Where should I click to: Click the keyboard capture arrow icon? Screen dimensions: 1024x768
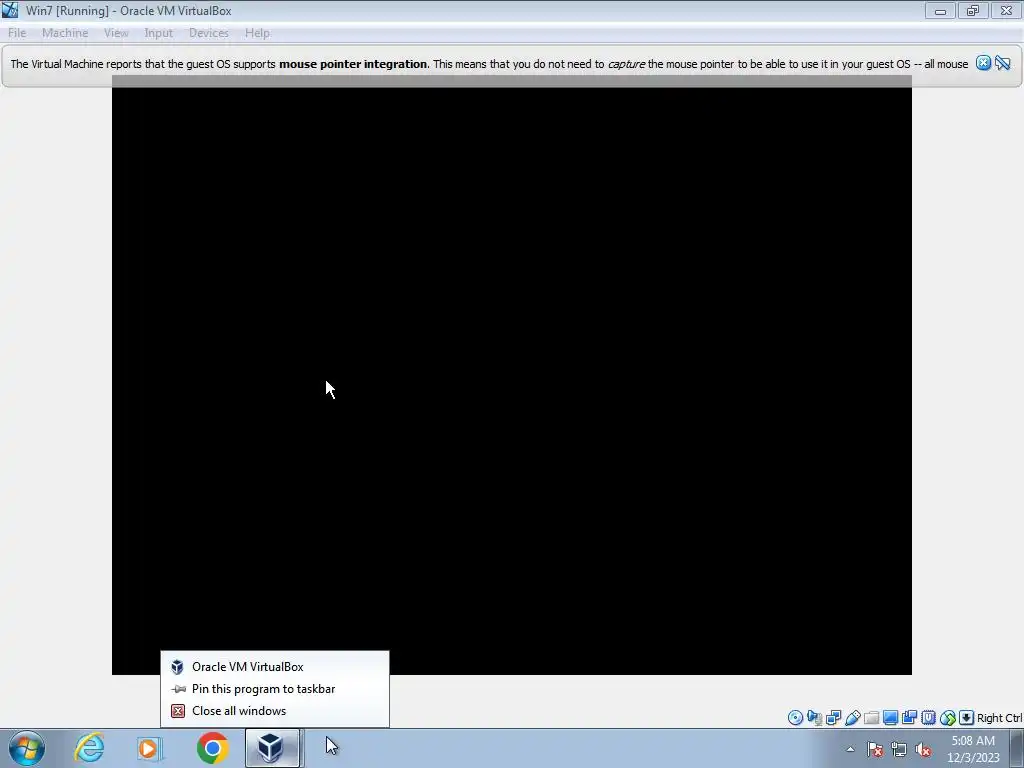pos(967,718)
